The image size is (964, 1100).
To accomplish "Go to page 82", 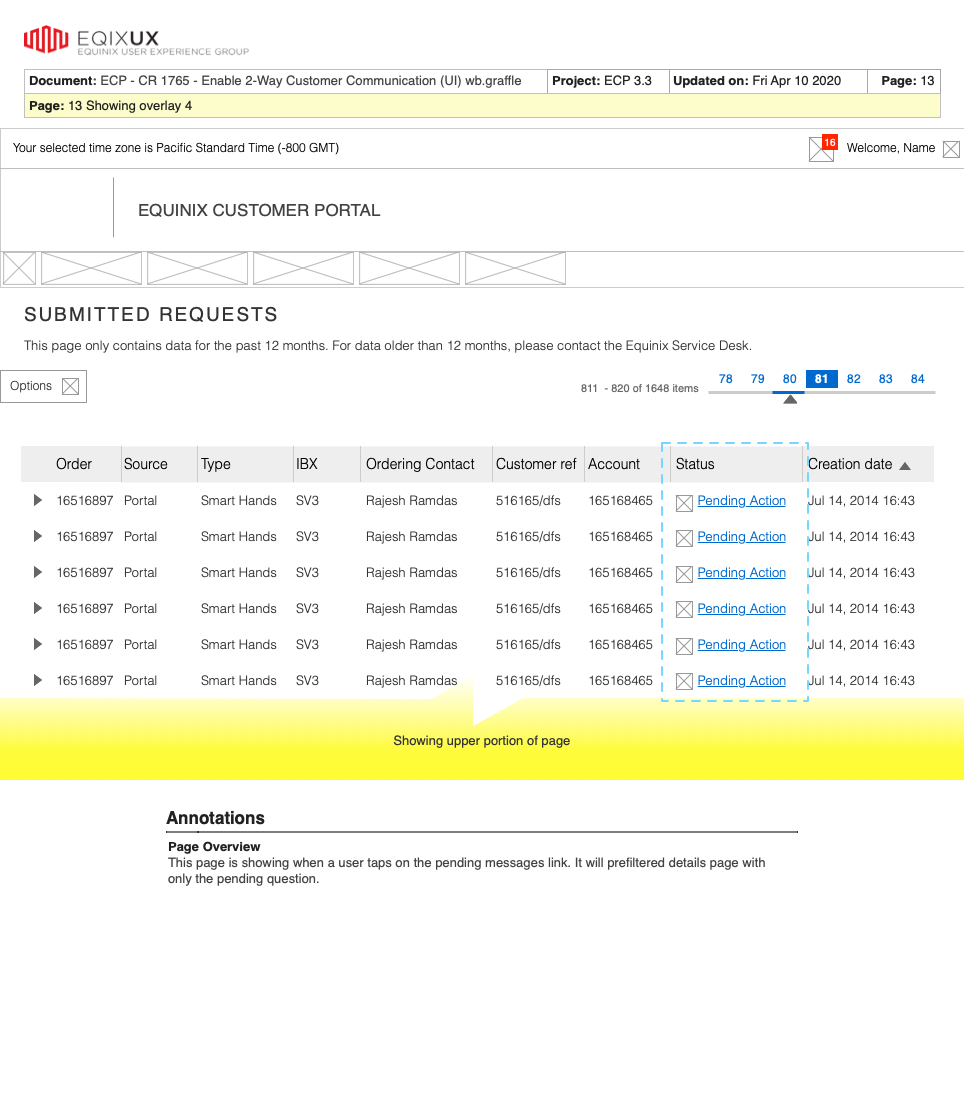I will [854, 379].
